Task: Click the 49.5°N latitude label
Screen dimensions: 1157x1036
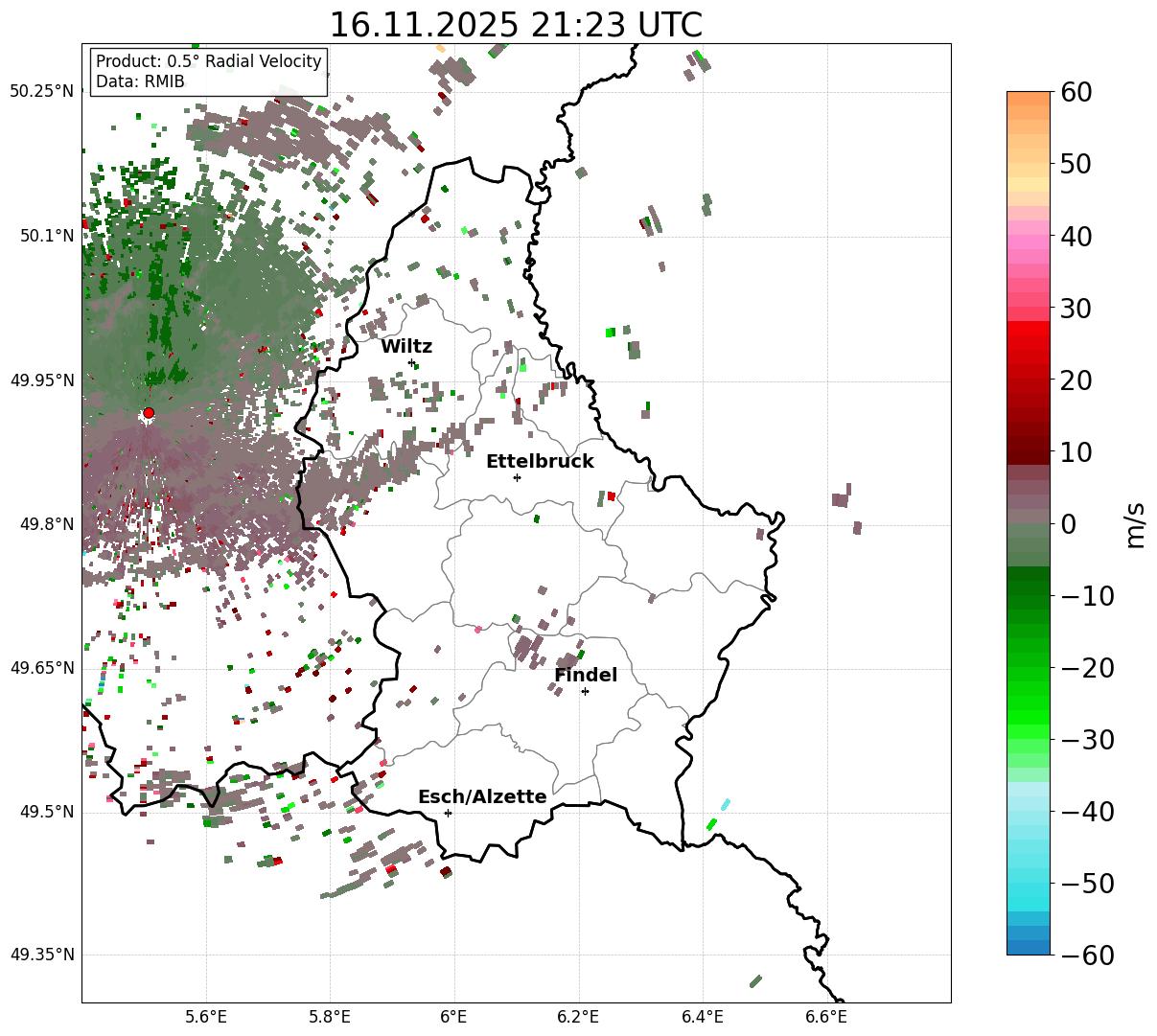Action: coord(47,812)
